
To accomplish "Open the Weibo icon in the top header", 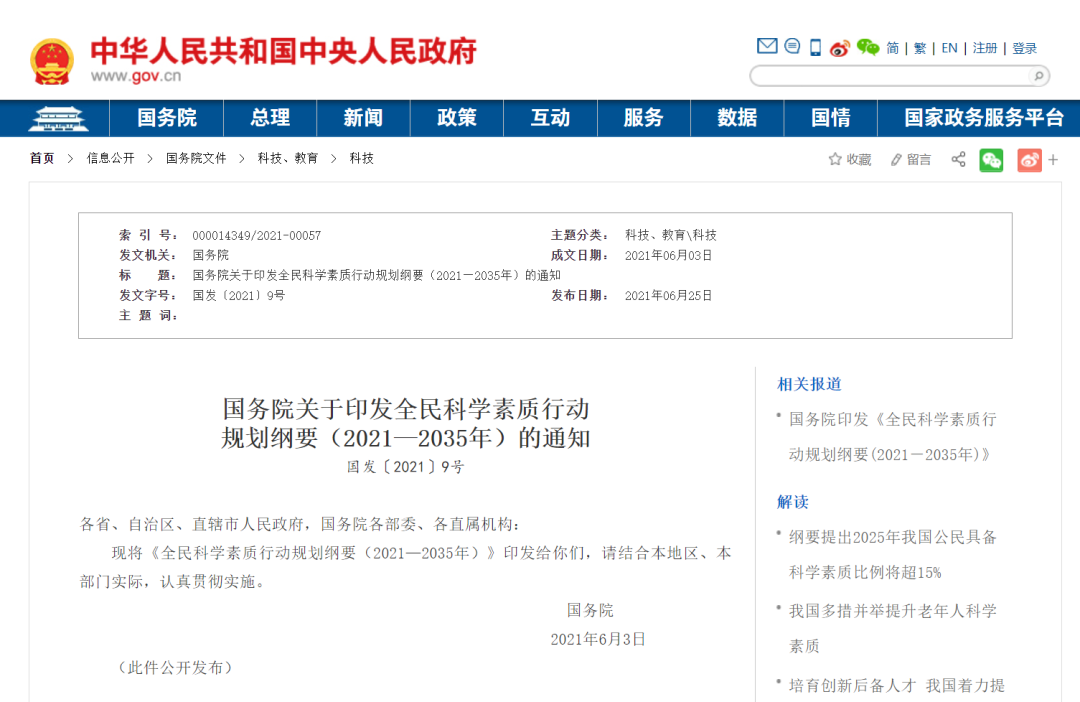I will [x=840, y=46].
